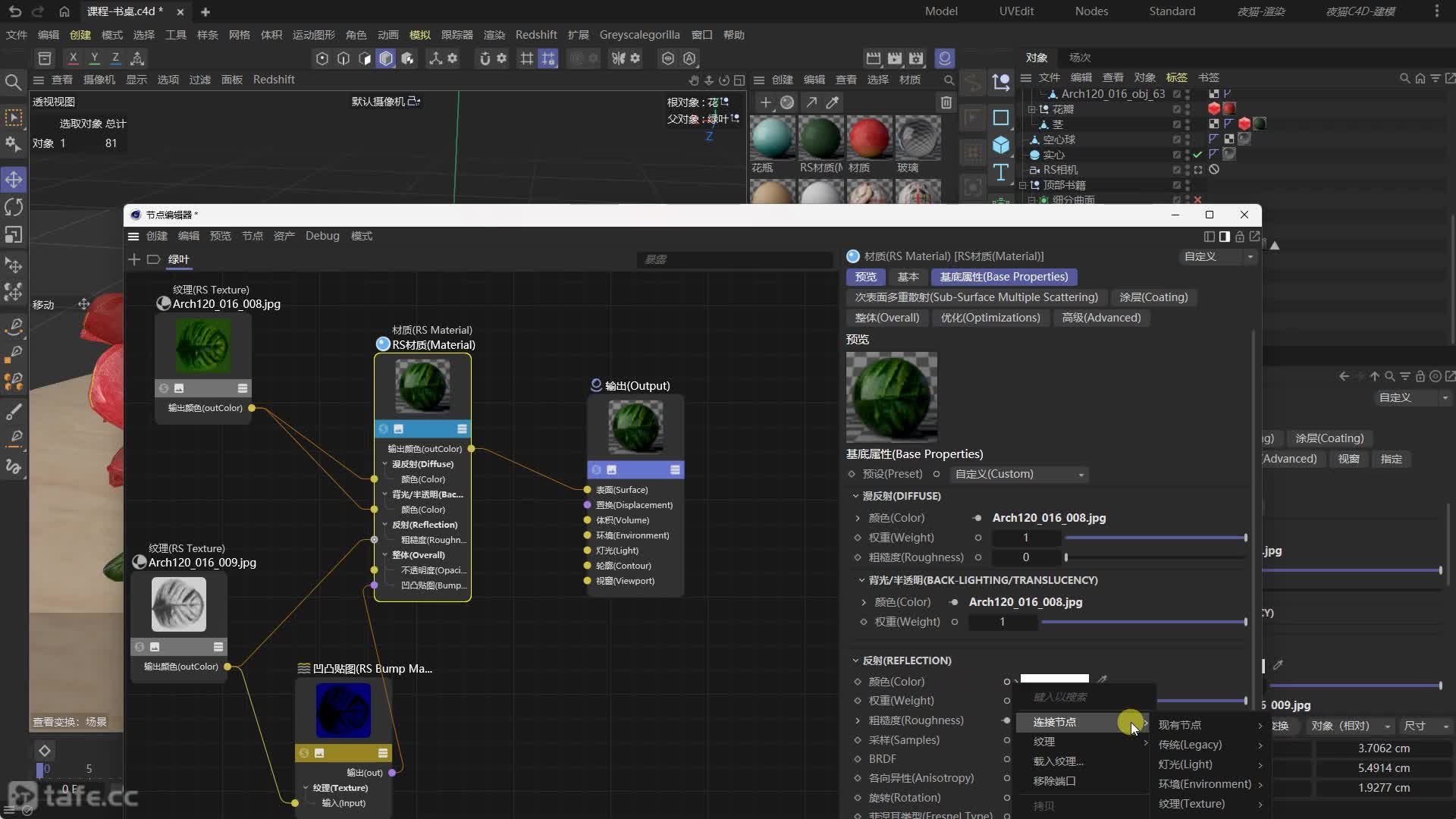Open the render to picture viewer clapboard icon
The width and height of the screenshot is (1456, 819).
pyautogui.click(x=895, y=58)
